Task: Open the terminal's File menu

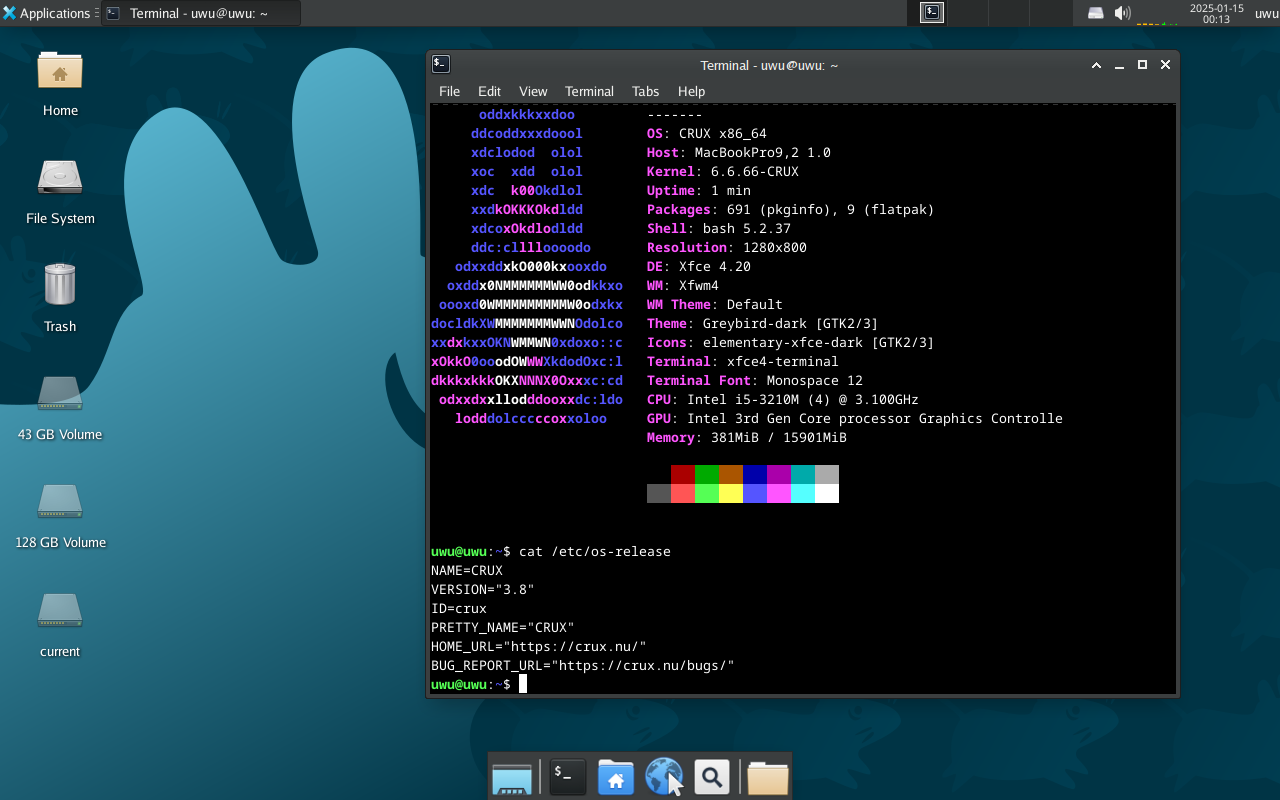Action: 449,91
